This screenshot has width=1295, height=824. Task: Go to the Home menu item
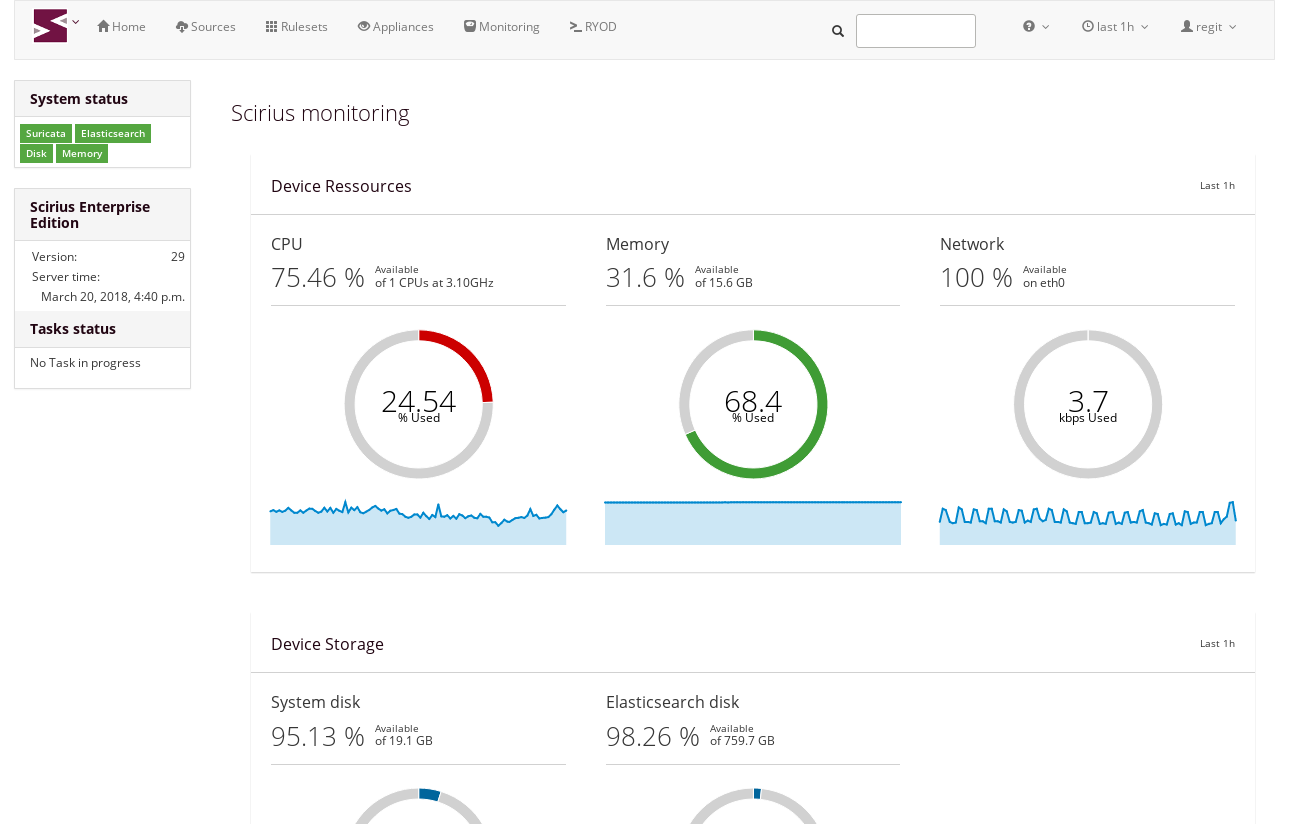(121, 27)
